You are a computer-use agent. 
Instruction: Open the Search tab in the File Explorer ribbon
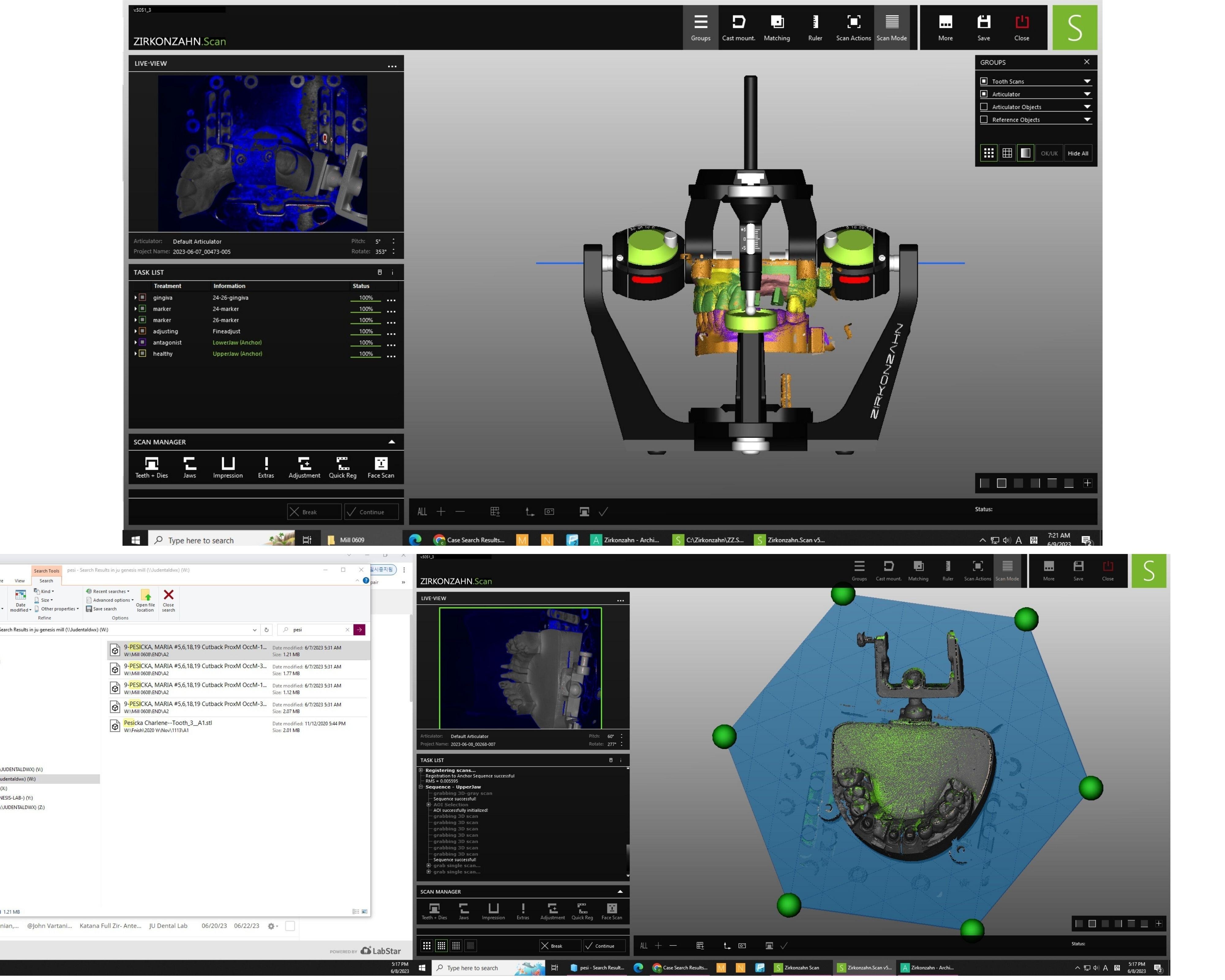46,581
